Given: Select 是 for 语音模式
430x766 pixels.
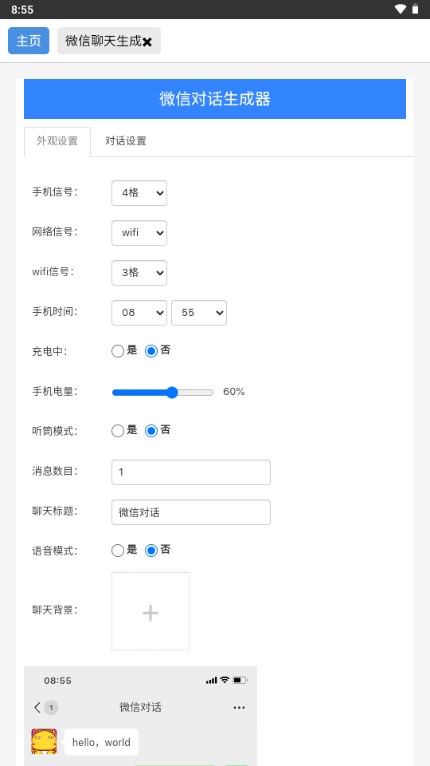Looking at the screenshot, I should click(117, 551).
